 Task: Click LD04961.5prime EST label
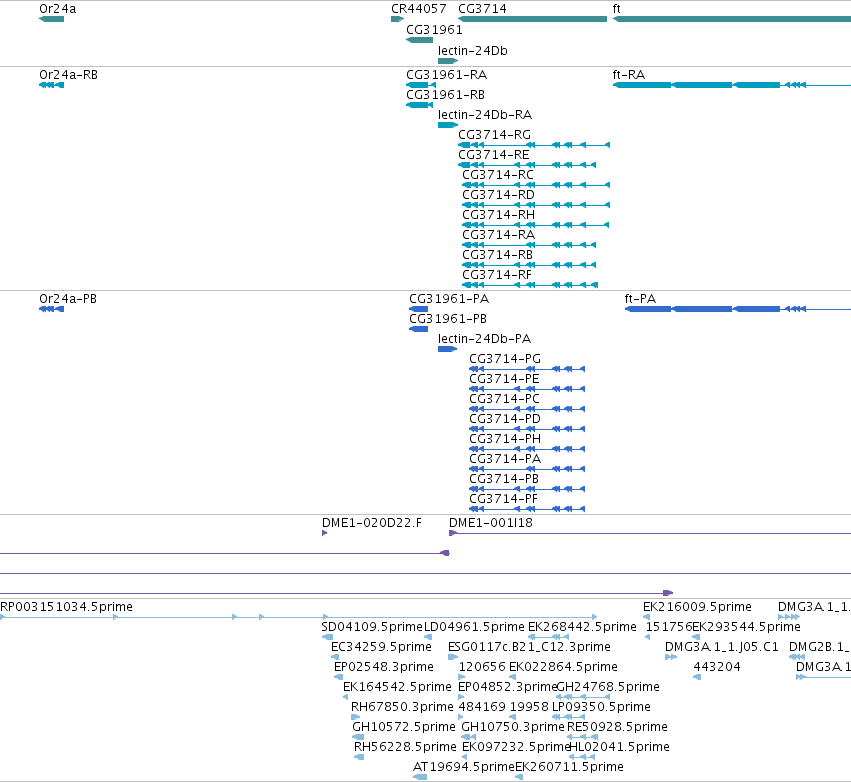[x=474, y=627]
